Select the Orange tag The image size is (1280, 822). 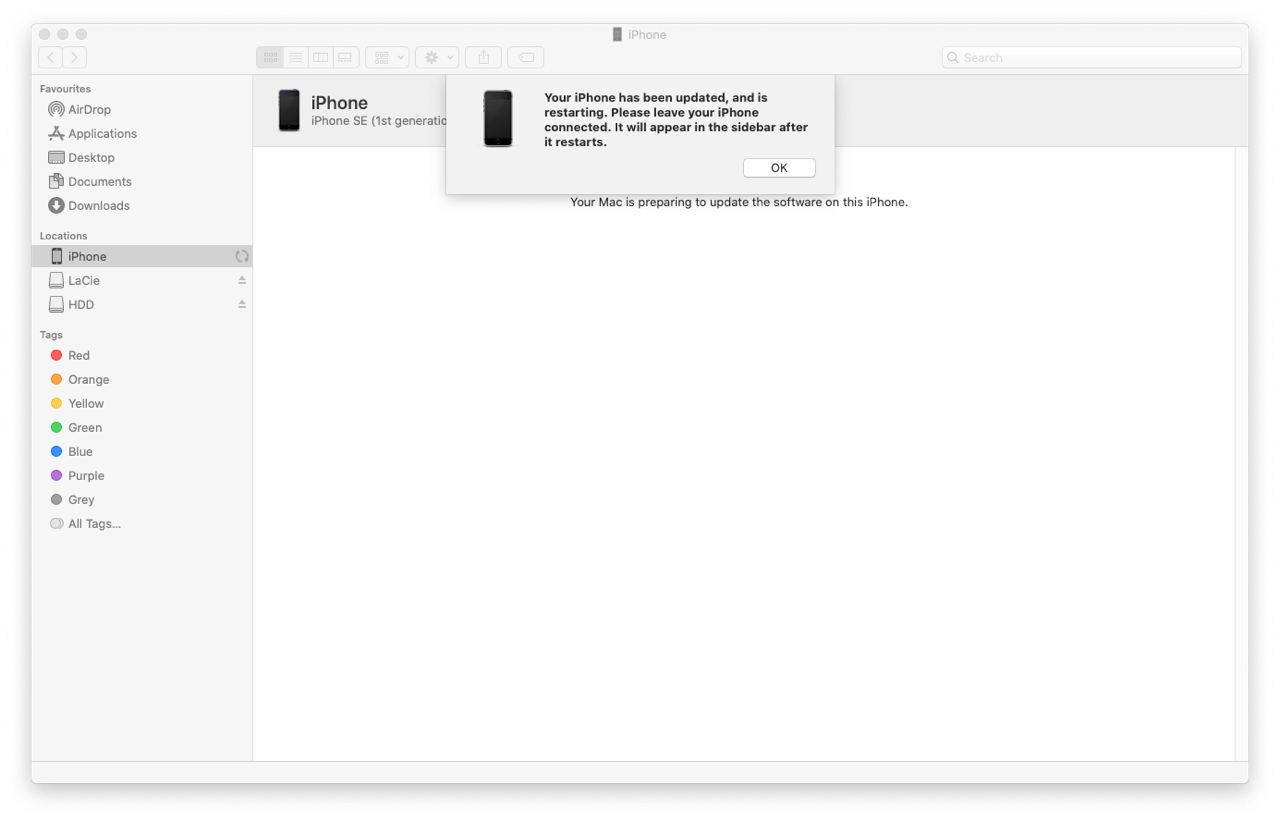[141, 379]
